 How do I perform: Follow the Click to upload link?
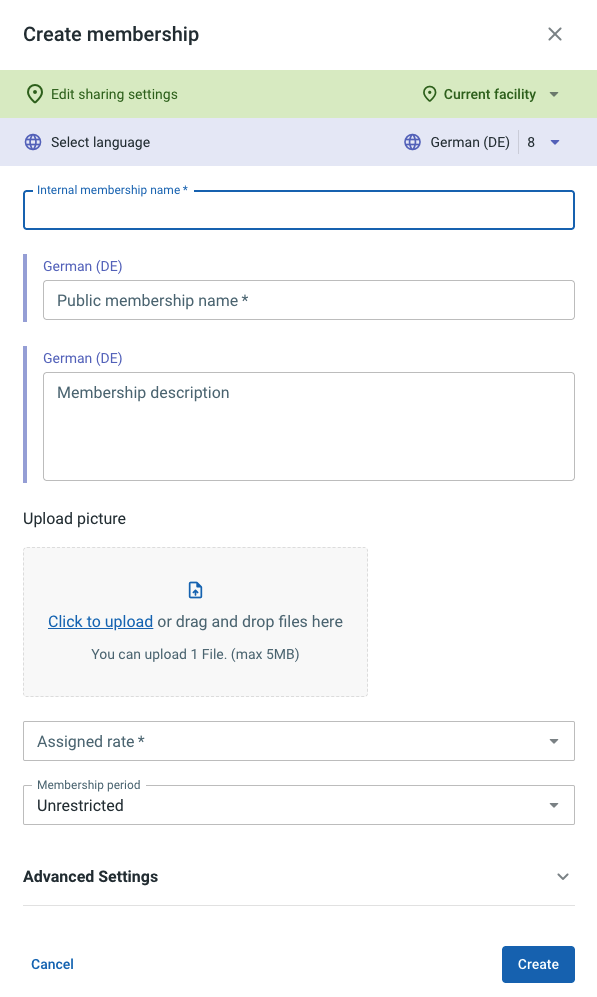click(x=100, y=621)
